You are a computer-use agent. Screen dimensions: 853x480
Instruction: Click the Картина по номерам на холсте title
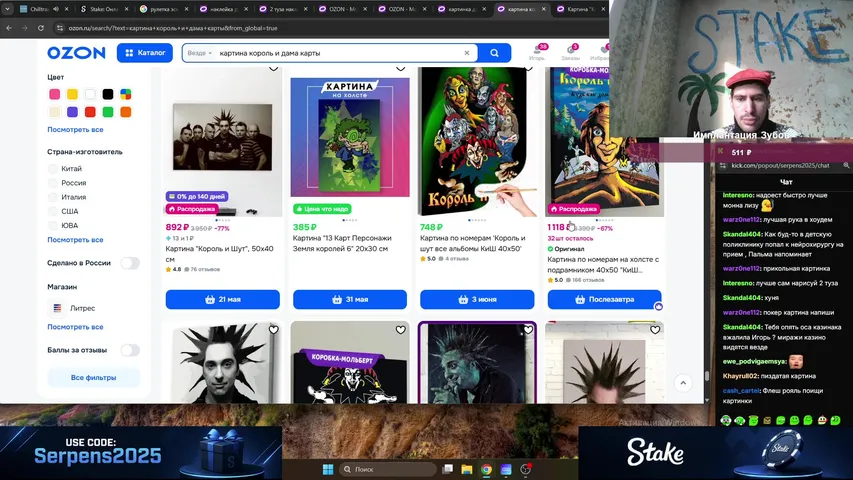(x=603, y=264)
